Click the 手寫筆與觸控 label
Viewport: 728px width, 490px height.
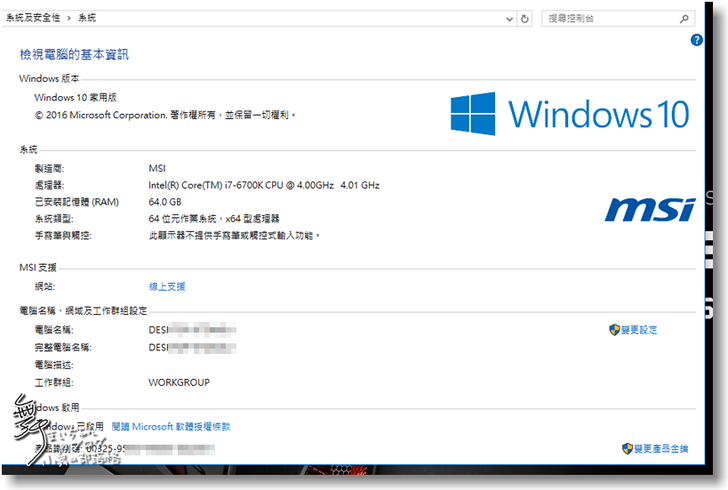[x=63, y=235]
